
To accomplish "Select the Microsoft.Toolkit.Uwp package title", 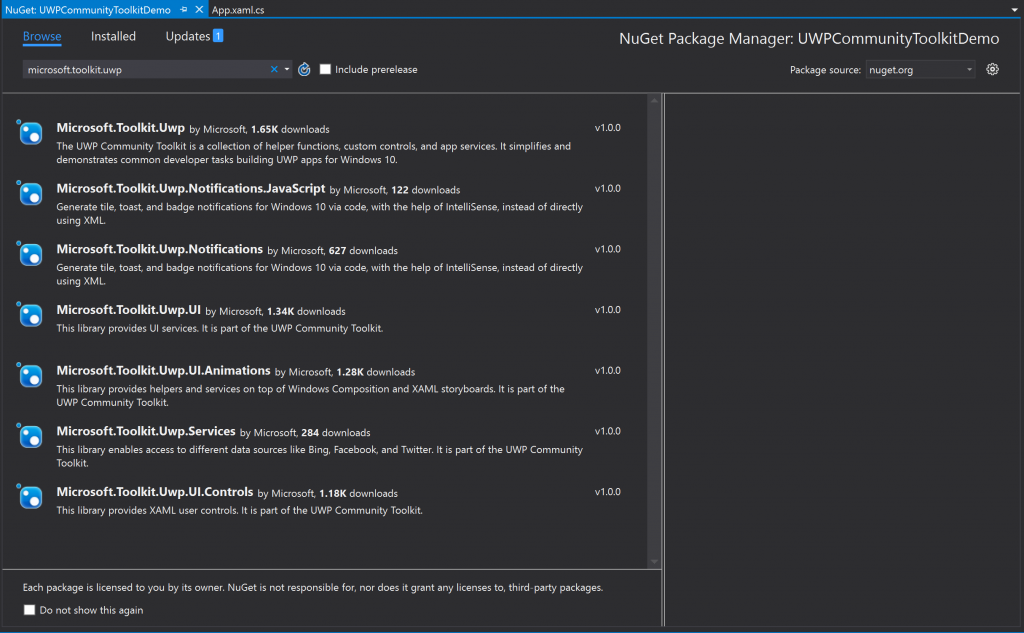I will pyautogui.click(x=120, y=128).
